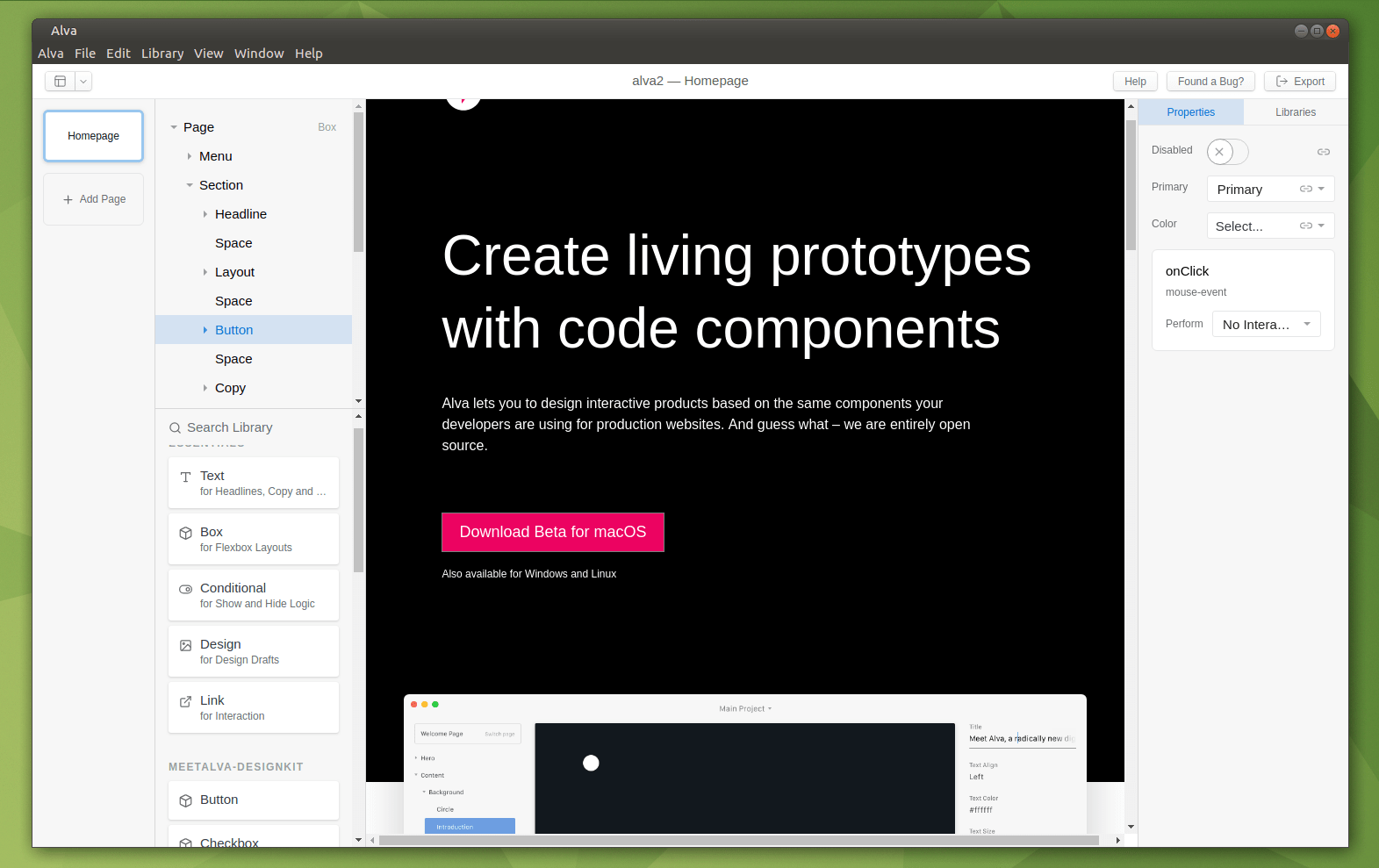Click the Text element icon in library
The image size is (1379, 868).
[x=185, y=477]
